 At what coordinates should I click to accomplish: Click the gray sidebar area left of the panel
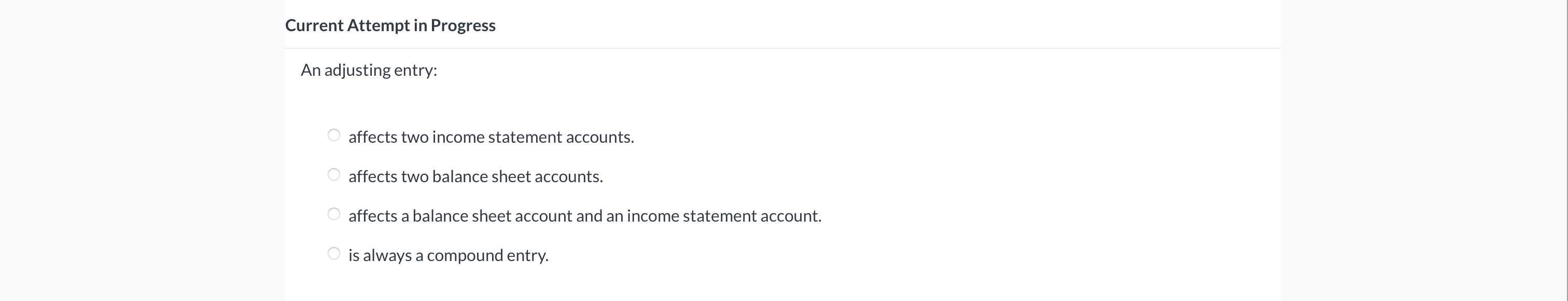(140, 153)
